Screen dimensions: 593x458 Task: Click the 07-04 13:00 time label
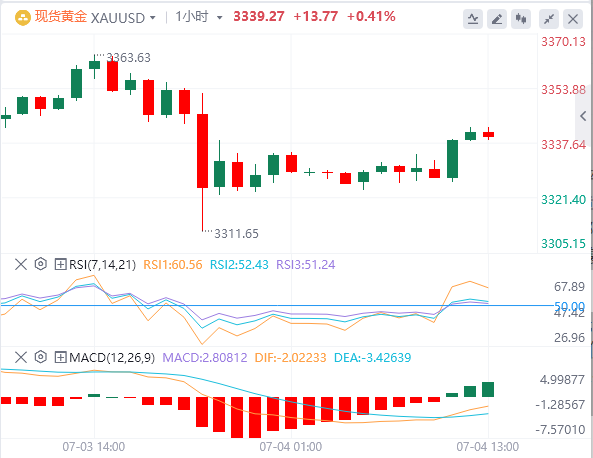click(488, 447)
